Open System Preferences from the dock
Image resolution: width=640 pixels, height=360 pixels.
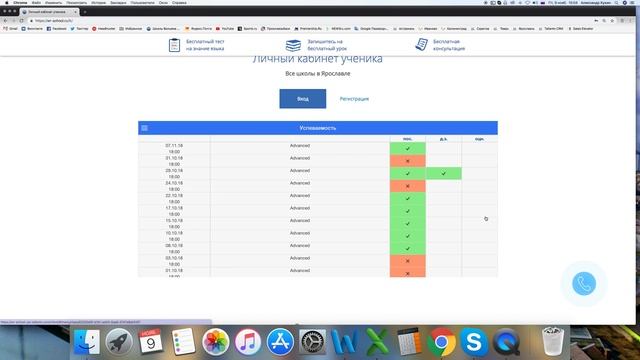point(312,342)
